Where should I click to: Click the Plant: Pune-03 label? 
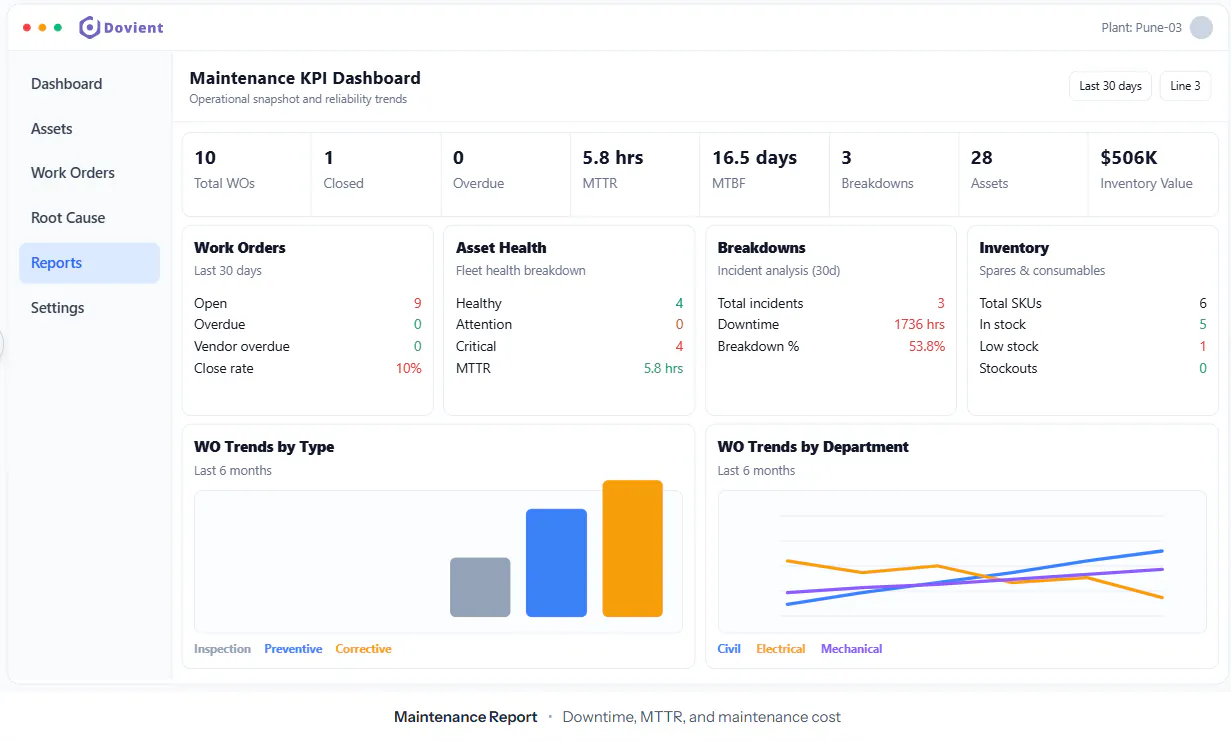click(1141, 28)
